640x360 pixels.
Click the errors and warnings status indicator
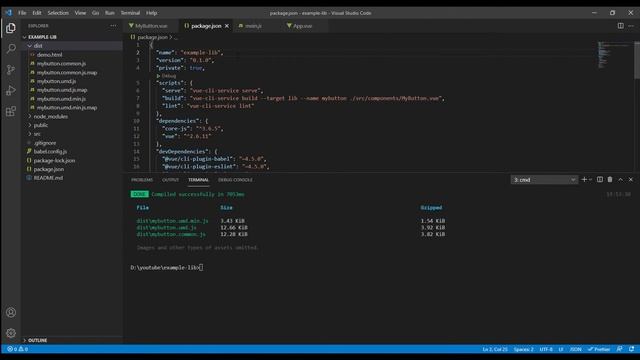point(18,349)
